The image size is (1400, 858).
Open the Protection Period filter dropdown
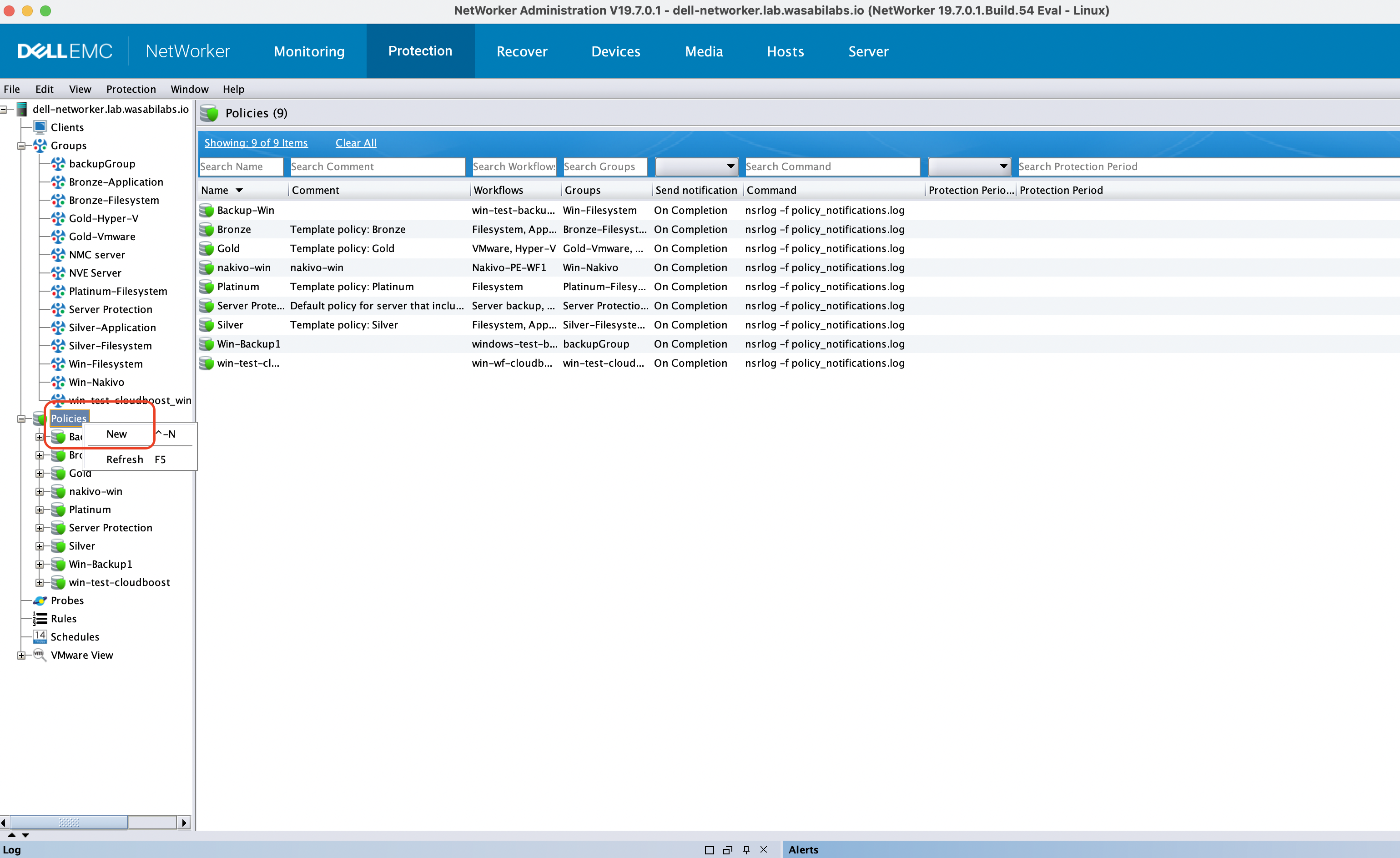[x=969, y=167]
